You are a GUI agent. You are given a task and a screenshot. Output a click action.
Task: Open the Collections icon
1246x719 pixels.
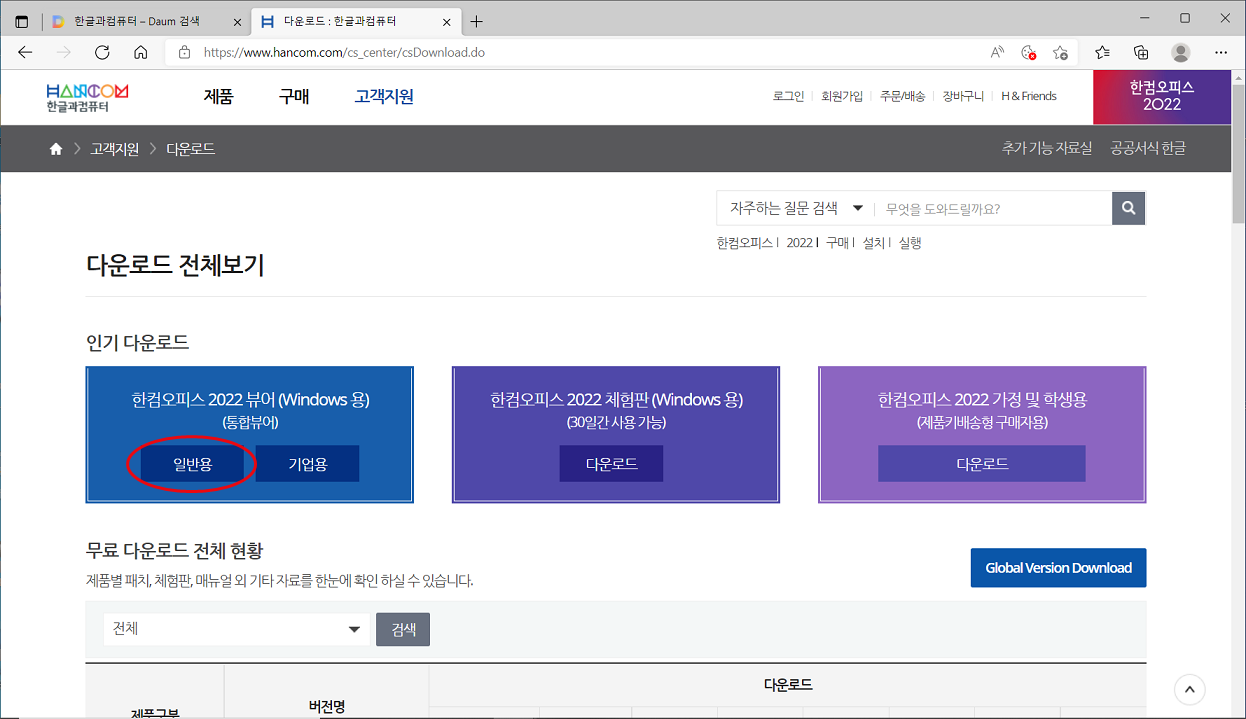pyautogui.click(x=1141, y=52)
